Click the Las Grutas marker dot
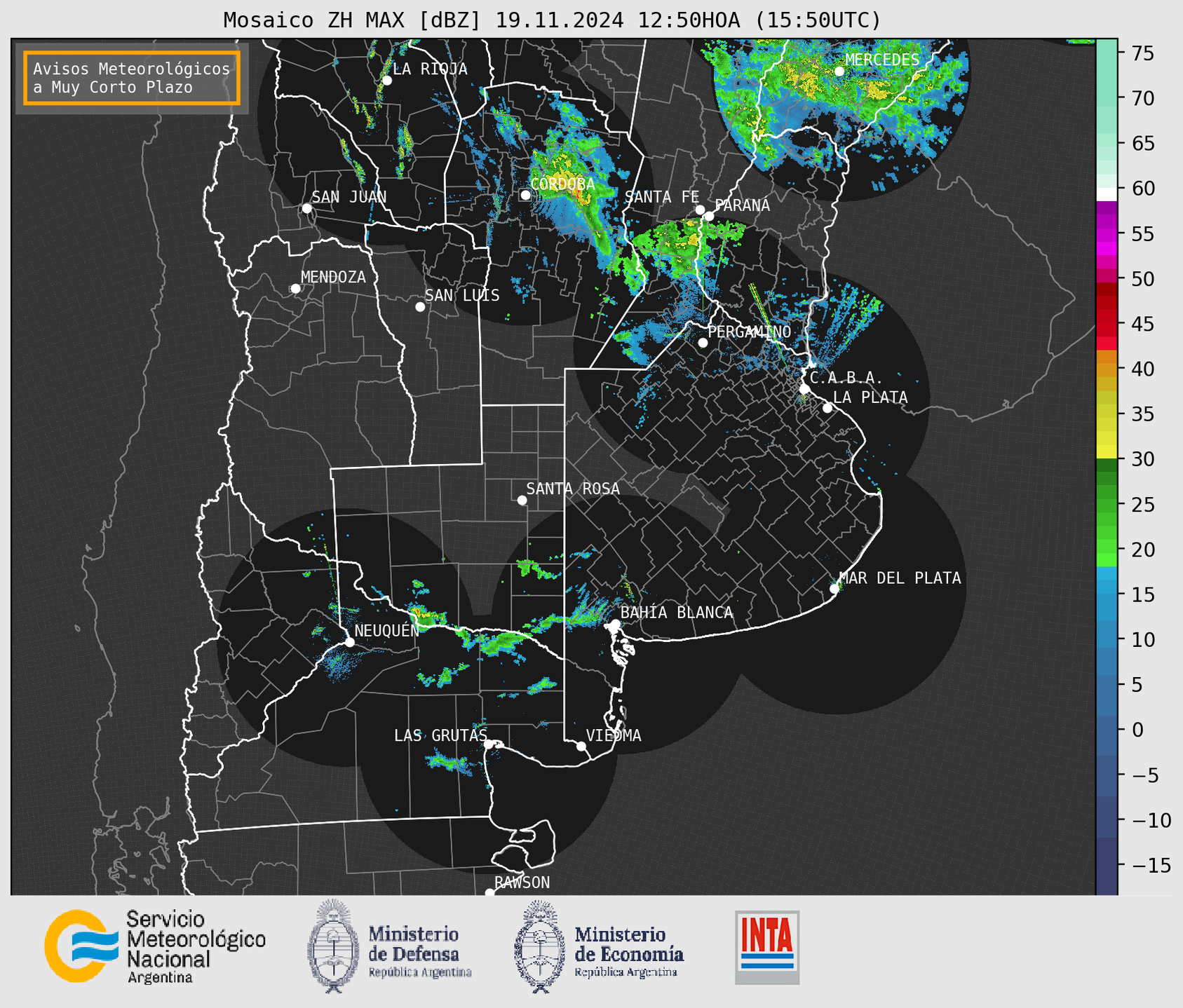This screenshot has height=1008, width=1183. [489, 744]
